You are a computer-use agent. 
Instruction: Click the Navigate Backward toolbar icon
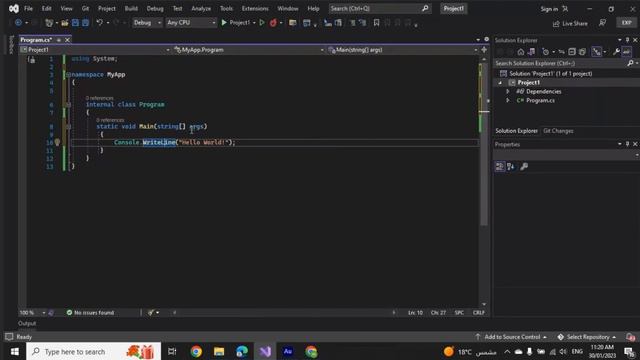(18, 23)
